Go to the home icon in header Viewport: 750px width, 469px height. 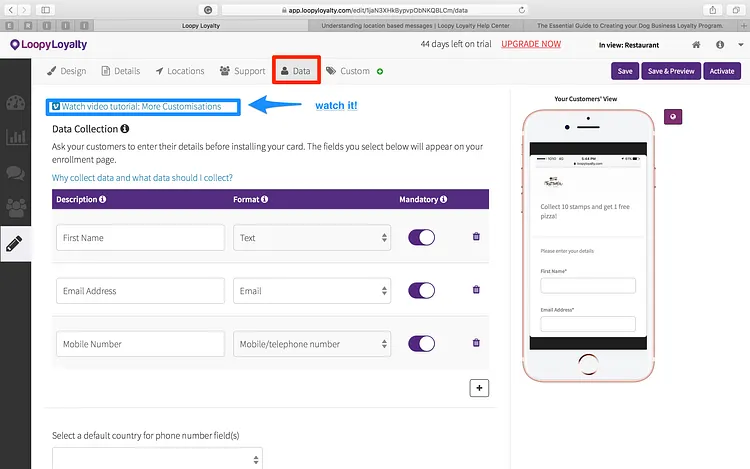click(x=696, y=44)
